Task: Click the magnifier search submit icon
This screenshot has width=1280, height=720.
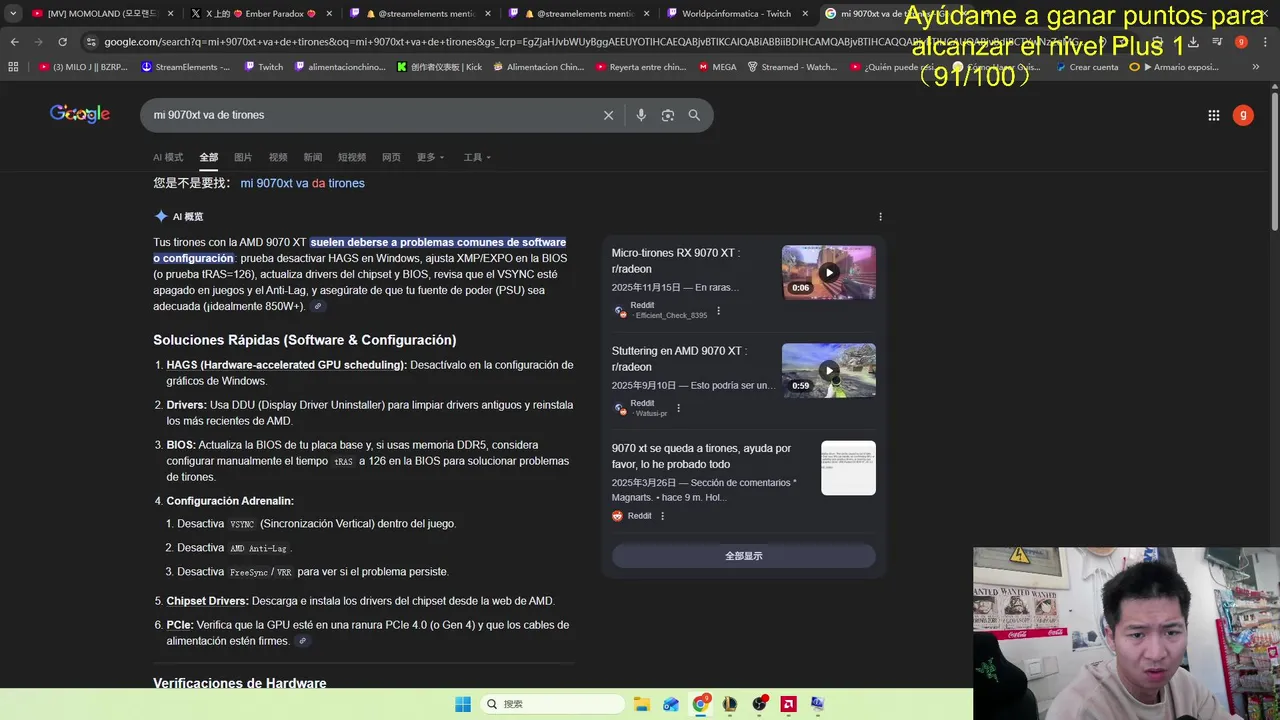Action: (694, 115)
